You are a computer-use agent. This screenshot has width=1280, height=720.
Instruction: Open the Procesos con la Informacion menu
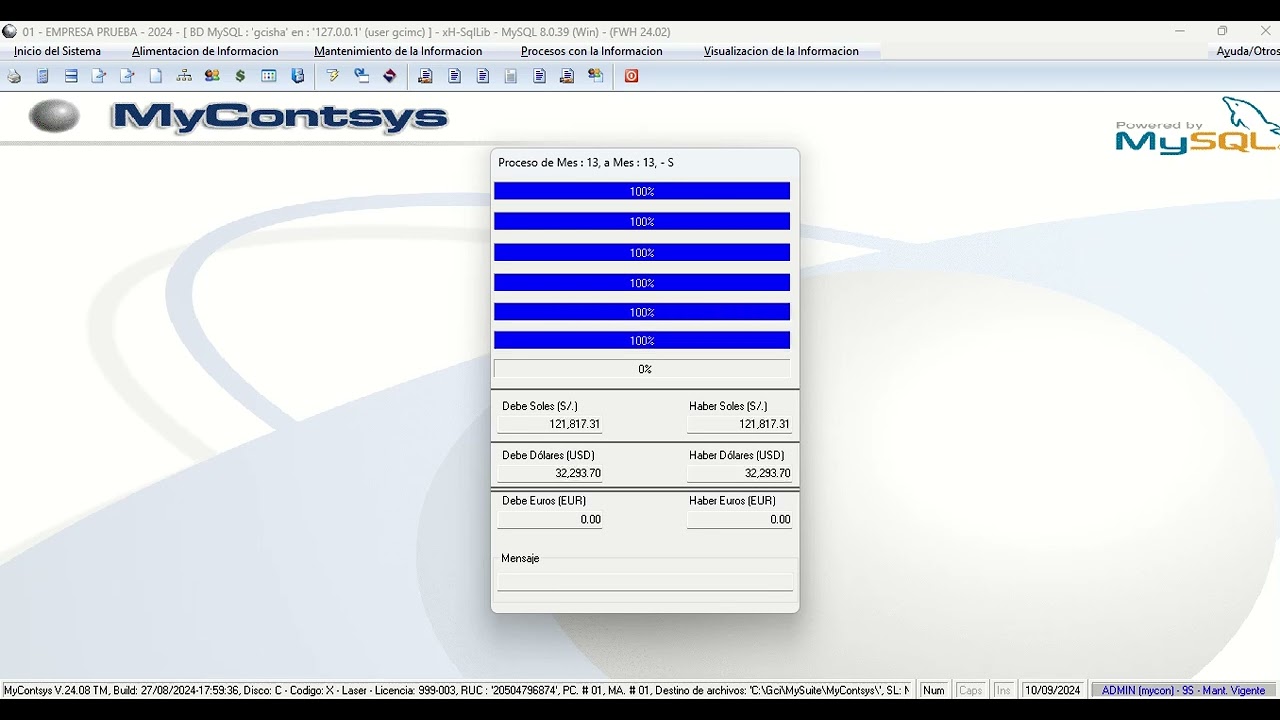pyautogui.click(x=592, y=51)
